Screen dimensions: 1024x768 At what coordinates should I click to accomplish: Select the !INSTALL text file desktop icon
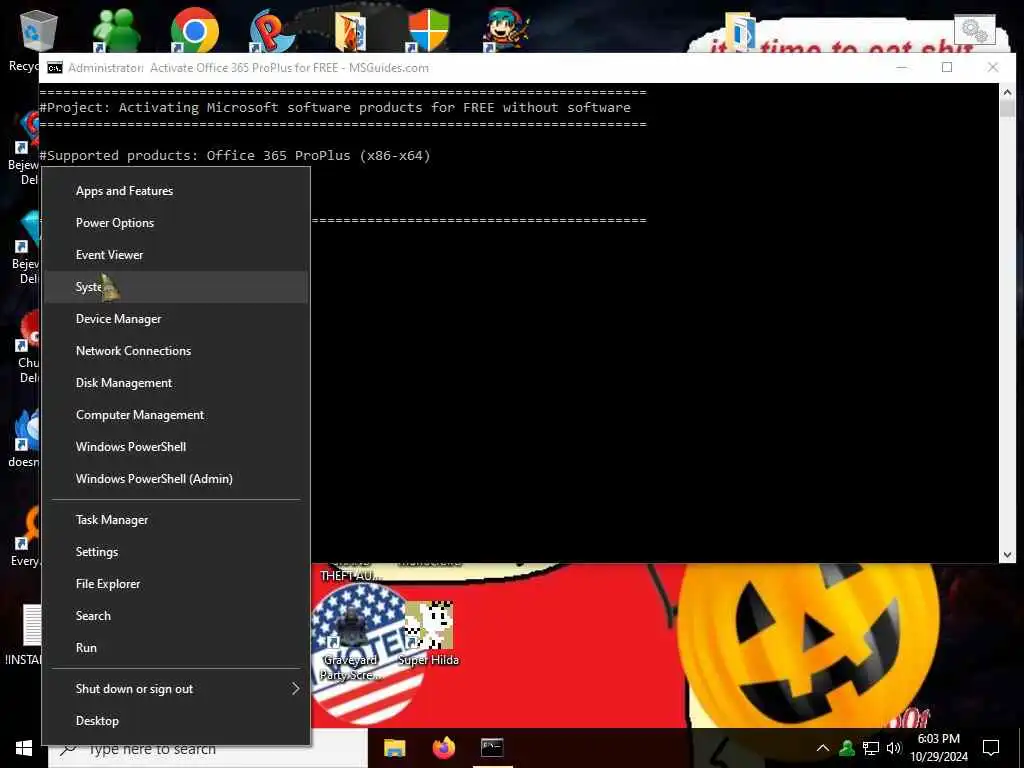point(26,633)
